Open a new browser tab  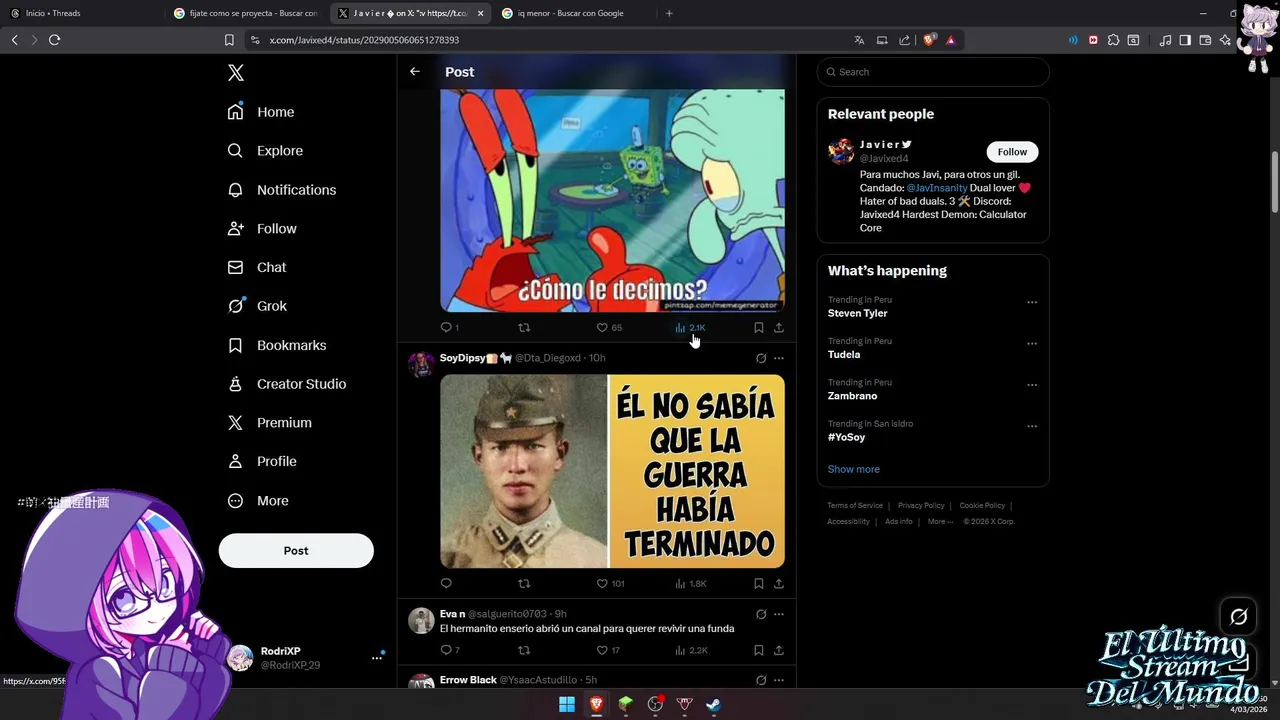pos(669,13)
